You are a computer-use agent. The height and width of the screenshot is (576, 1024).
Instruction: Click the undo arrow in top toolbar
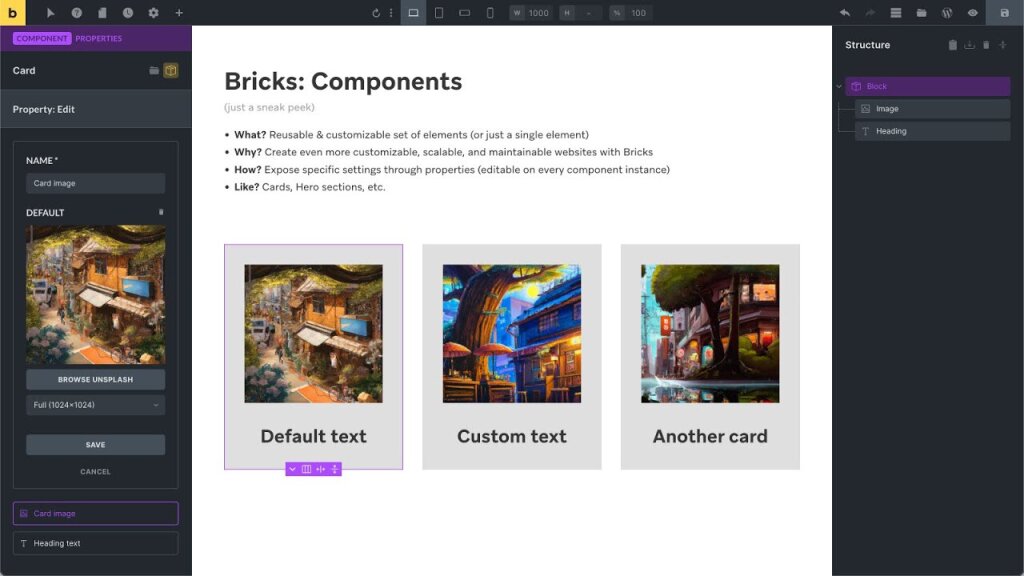pyautogui.click(x=845, y=13)
